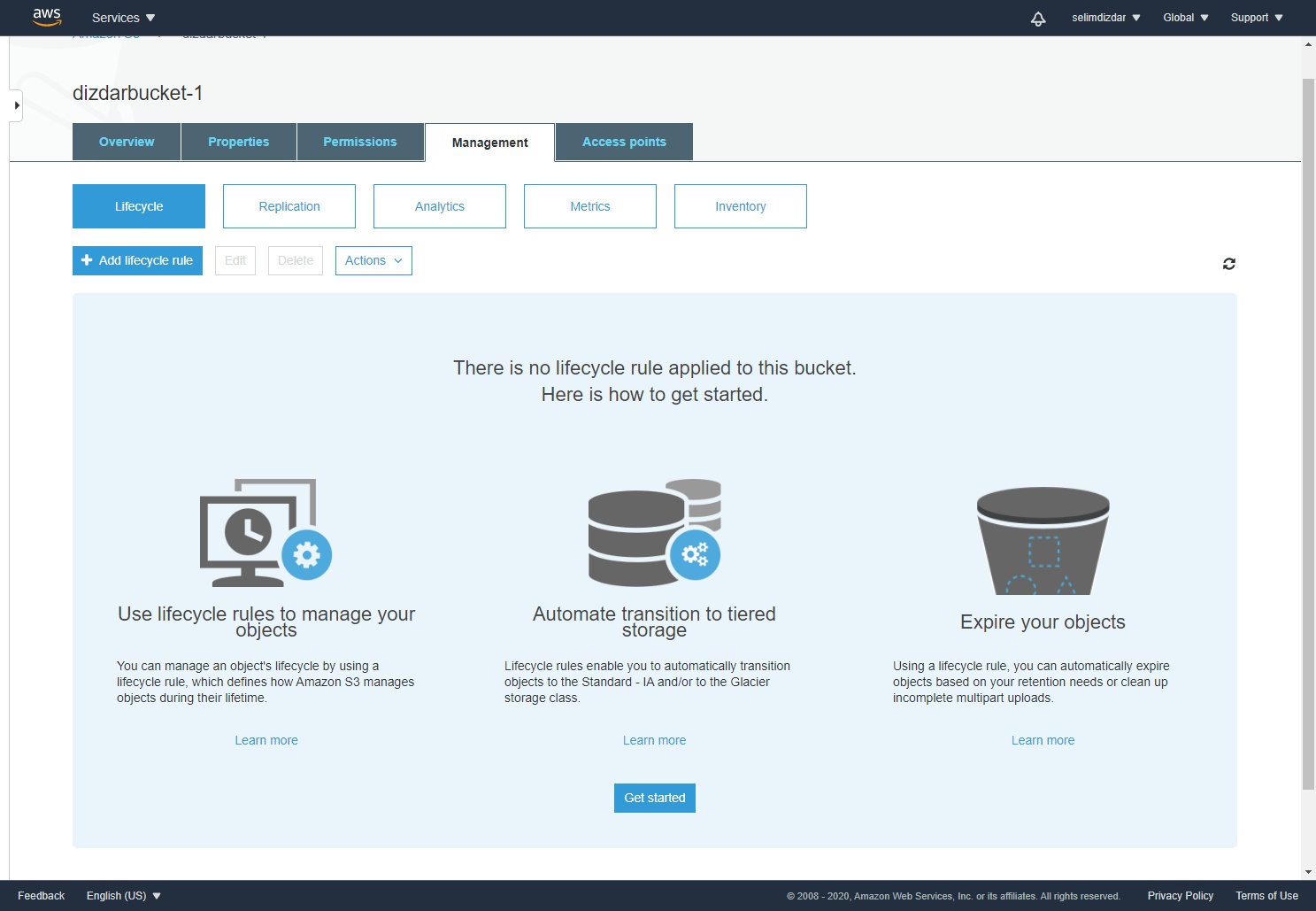1316x911 pixels.
Task: Click the scrollbar up arrow
Action: pyautogui.click(x=1308, y=43)
